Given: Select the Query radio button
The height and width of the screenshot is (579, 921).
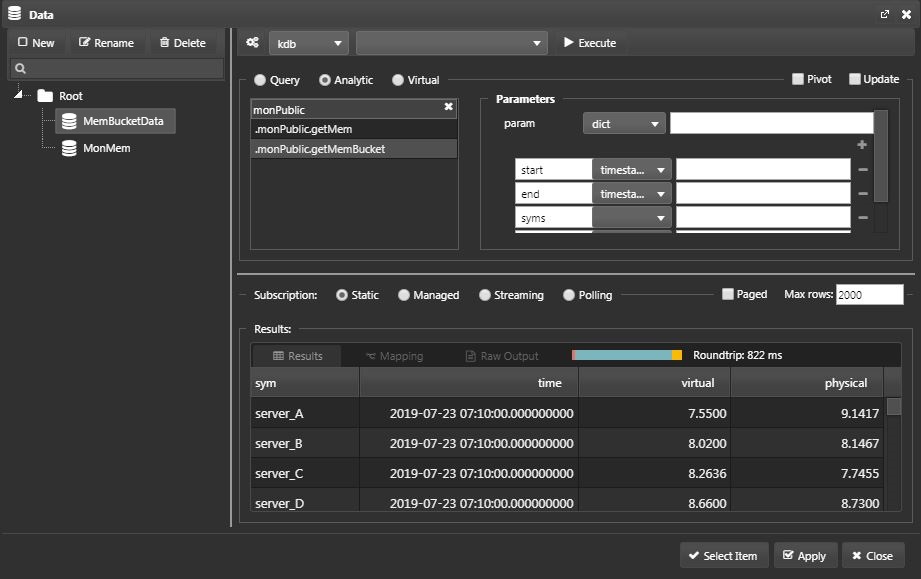Looking at the screenshot, I should (x=260, y=80).
